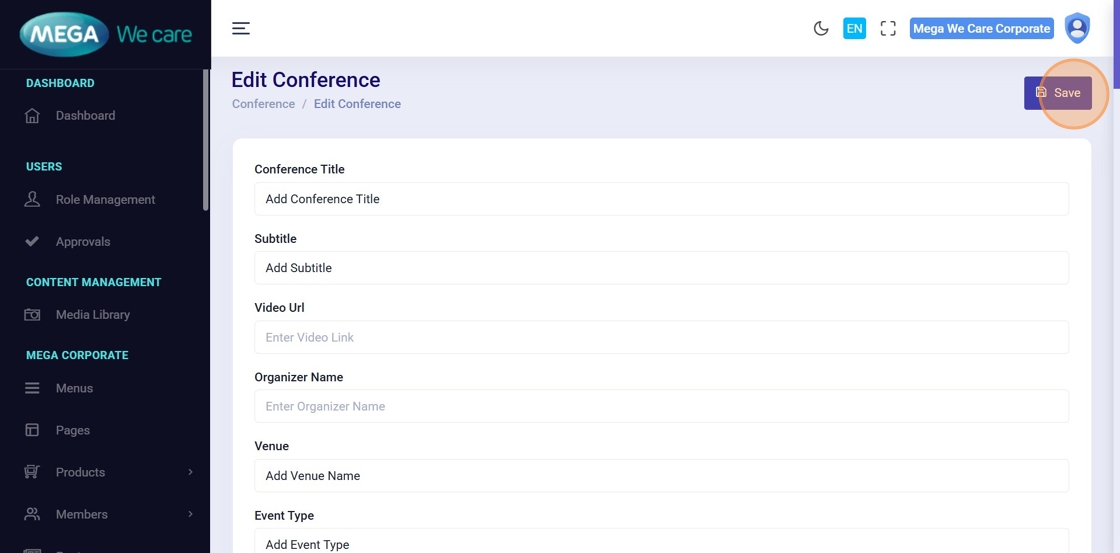This screenshot has width=1120, height=553.
Task: Click the Conference breadcrumb link
Action: click(x=263, y=104)
